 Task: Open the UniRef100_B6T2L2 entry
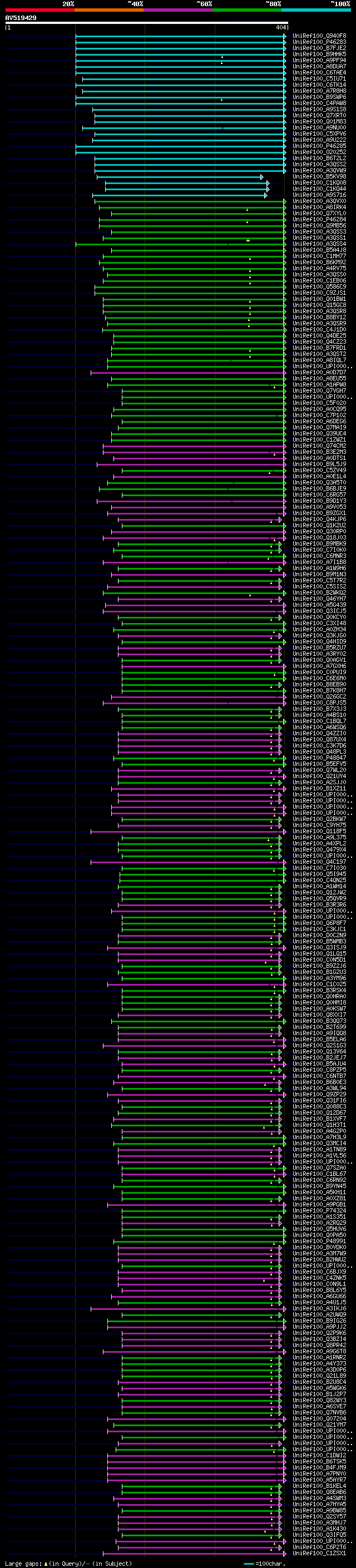coord(319,159)
